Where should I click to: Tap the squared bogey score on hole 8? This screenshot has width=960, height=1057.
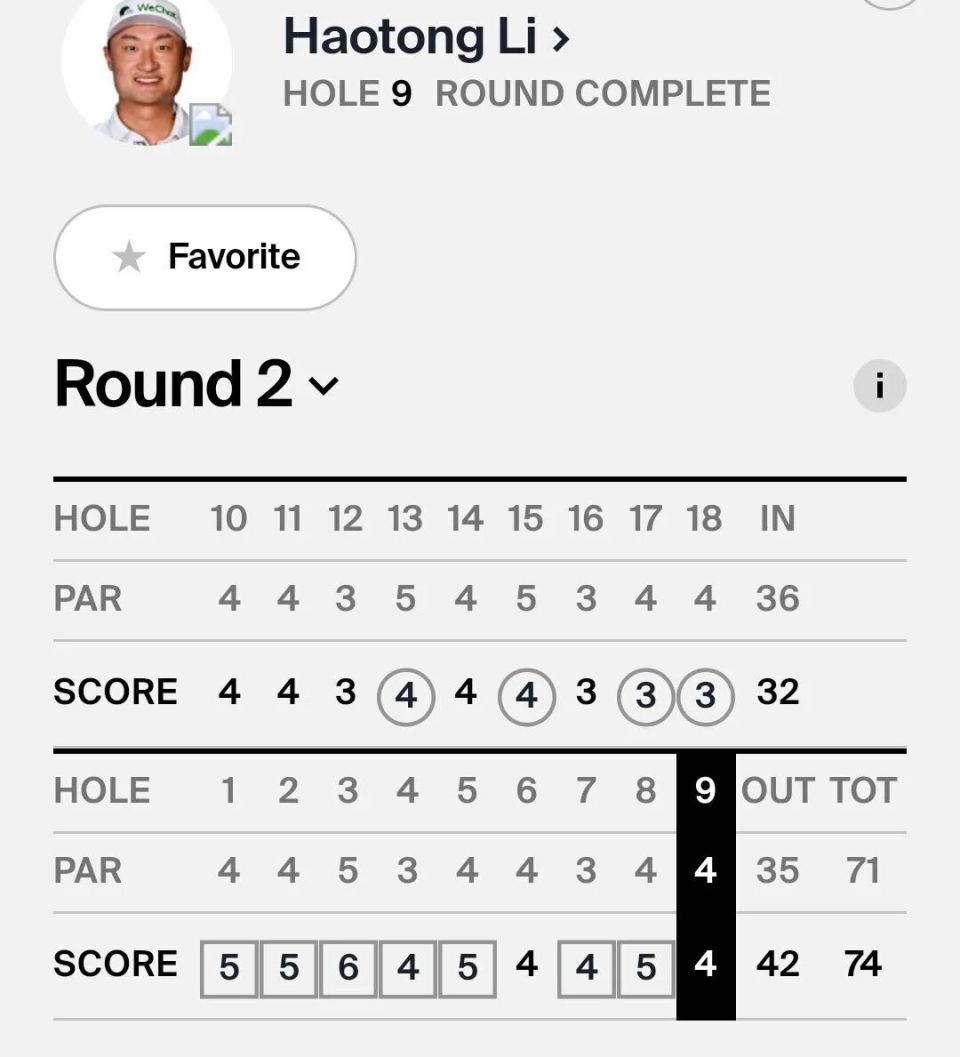point(646,967)
